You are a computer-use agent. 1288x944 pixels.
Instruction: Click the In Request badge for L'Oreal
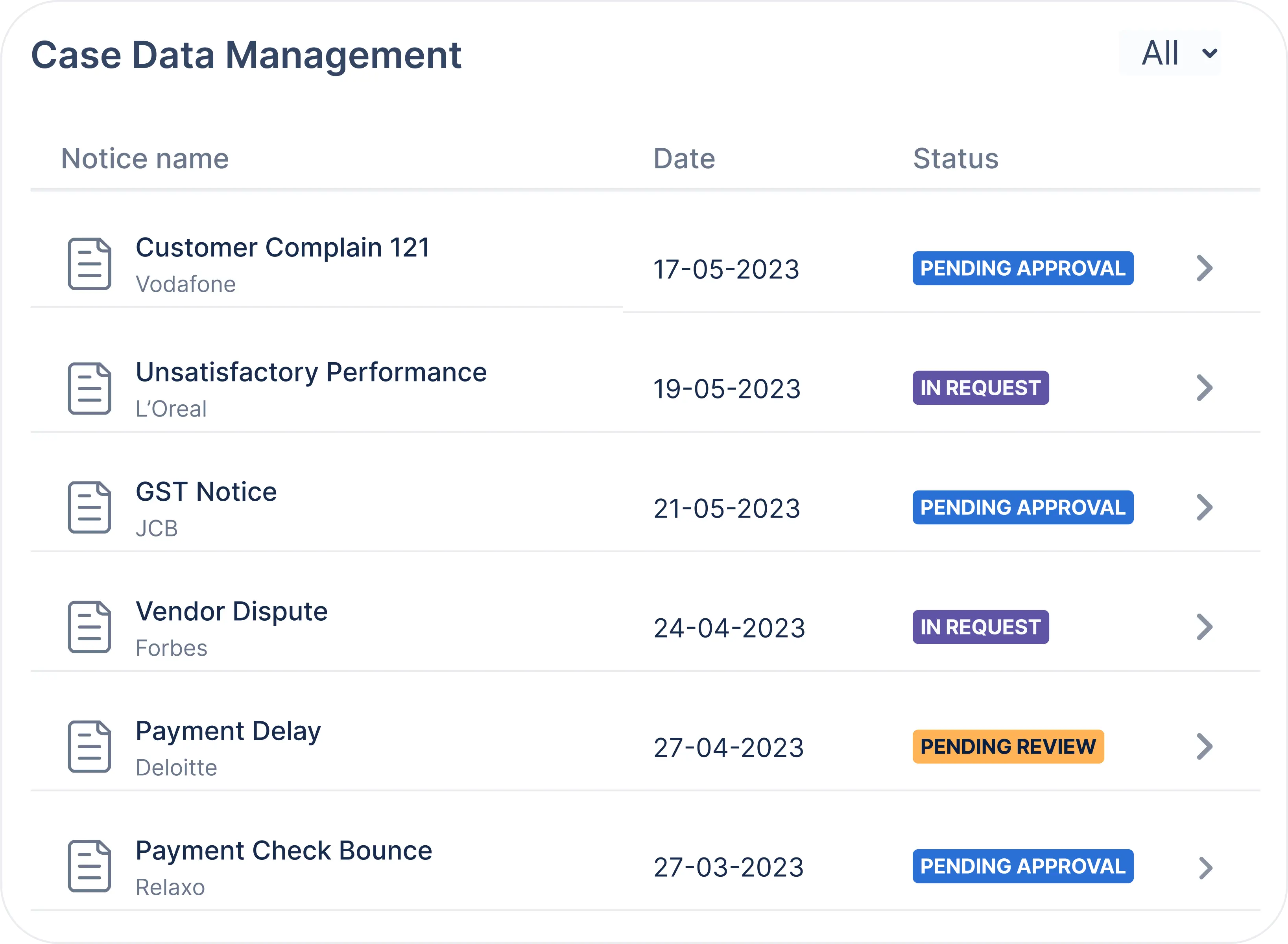click(x=981, y=388)
